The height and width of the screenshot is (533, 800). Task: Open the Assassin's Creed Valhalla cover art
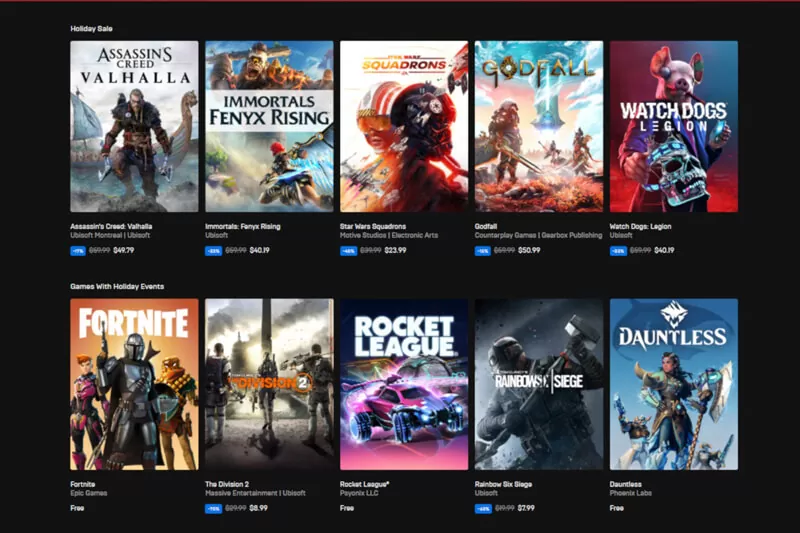coord(134,126)
